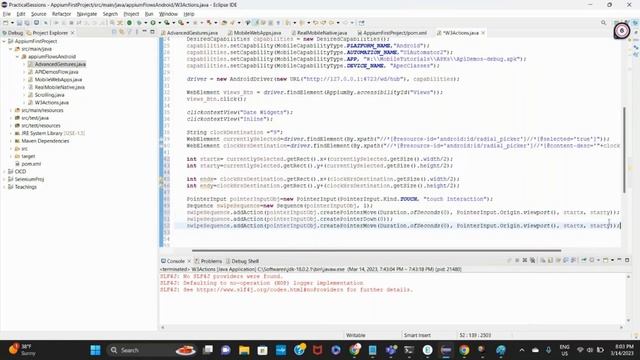Click the green Debug bug icon
The height and width of the screenshot is (360, 640).
click(139, 23)
